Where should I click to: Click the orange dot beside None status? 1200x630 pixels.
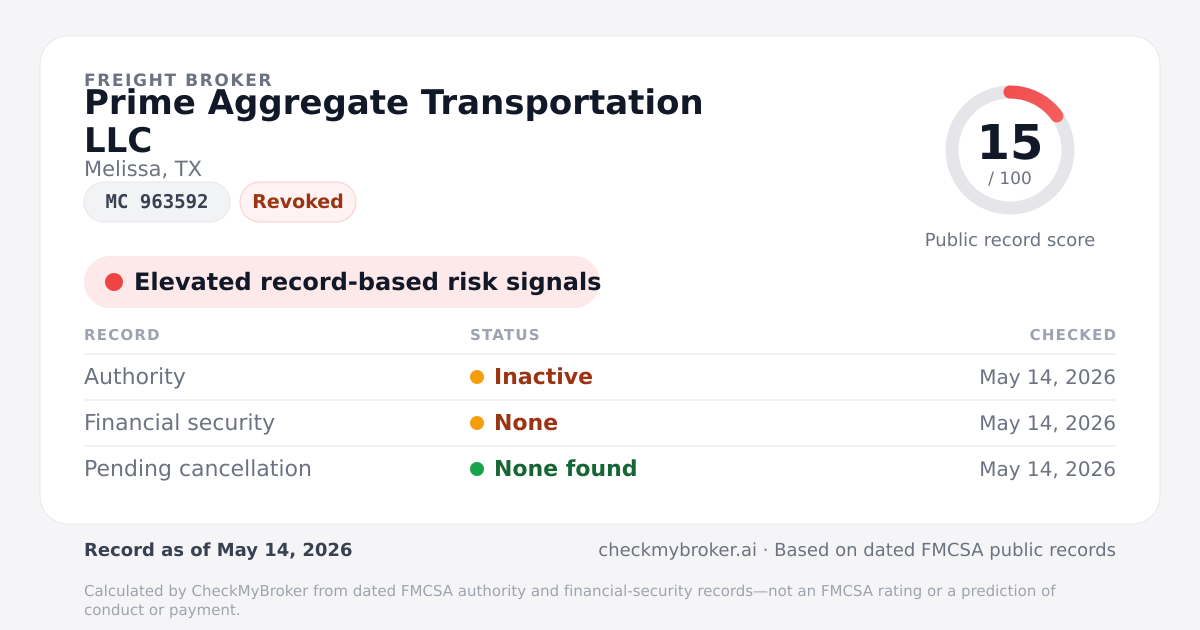coord(477,423)
